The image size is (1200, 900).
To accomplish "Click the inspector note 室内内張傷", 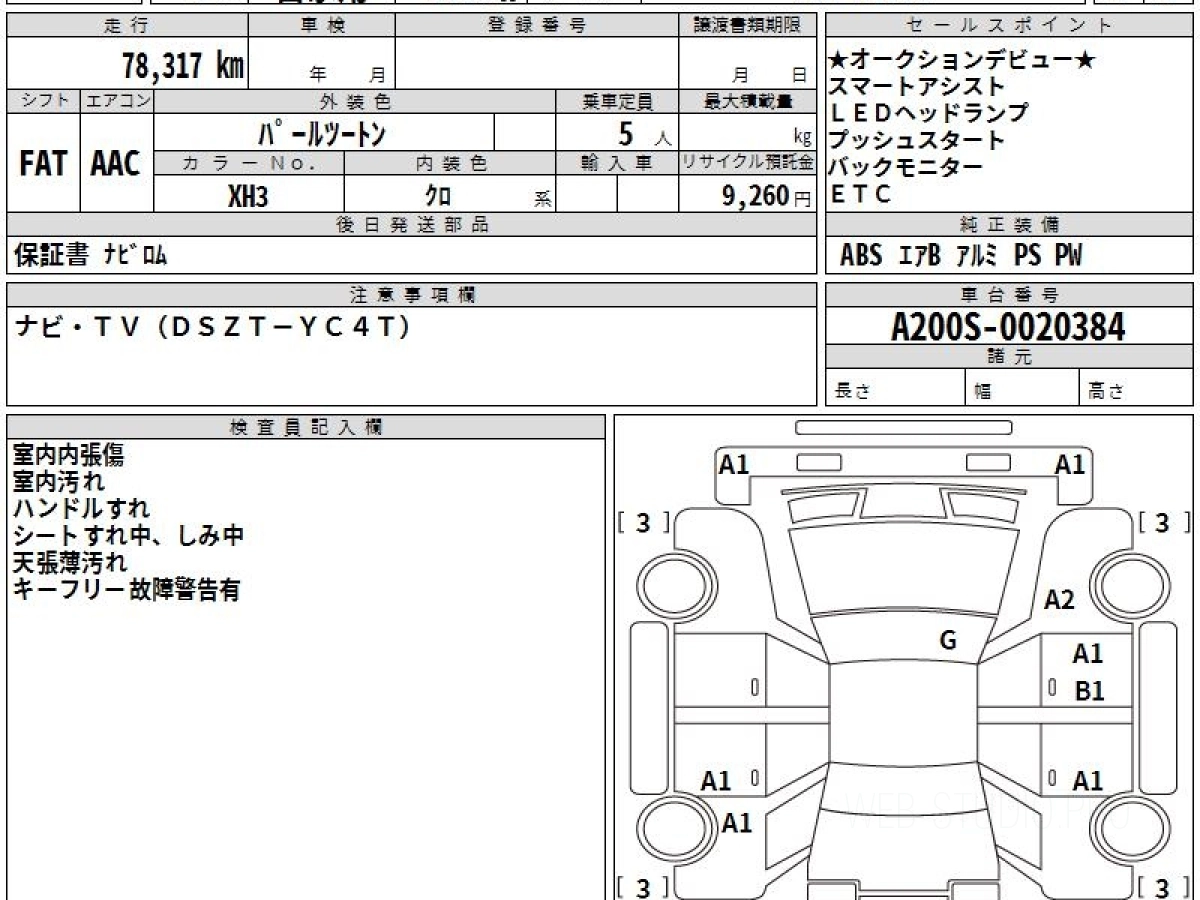I will point(68,455).
